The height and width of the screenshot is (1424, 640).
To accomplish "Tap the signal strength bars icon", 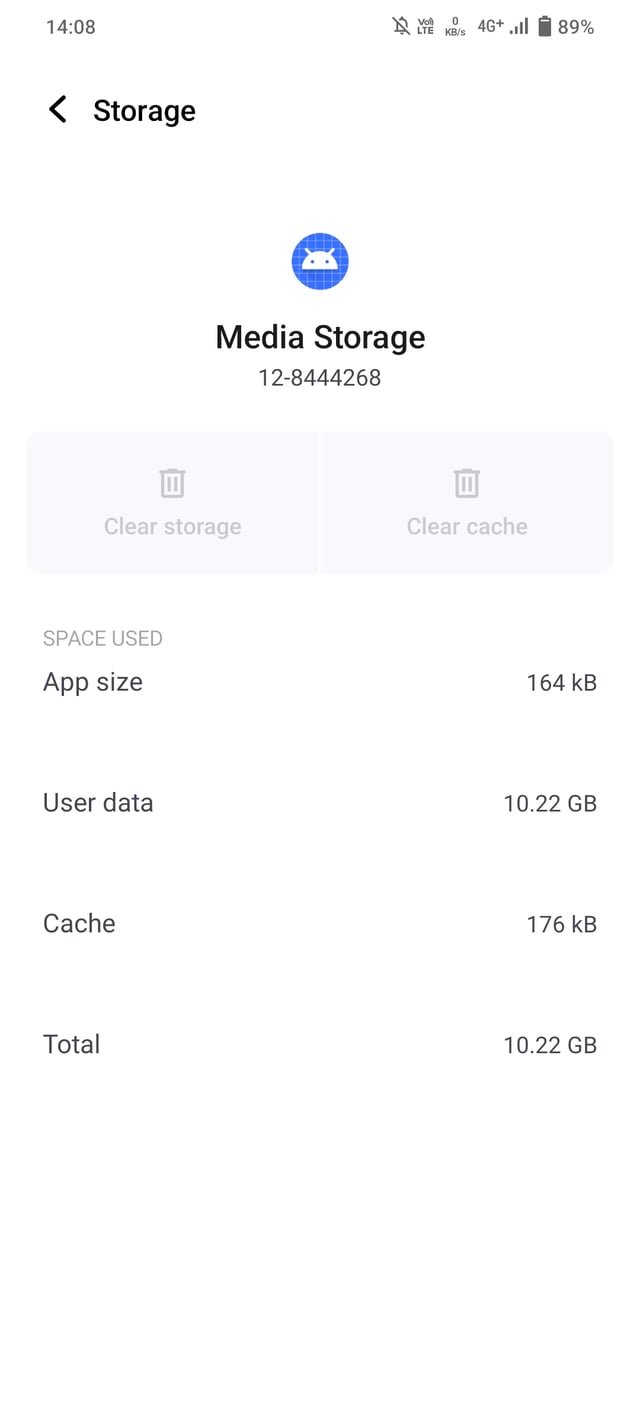I will 517,26.
